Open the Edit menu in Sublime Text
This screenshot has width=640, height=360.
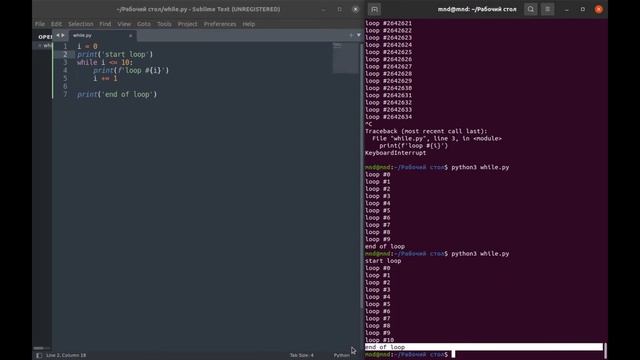coord(56,24)
